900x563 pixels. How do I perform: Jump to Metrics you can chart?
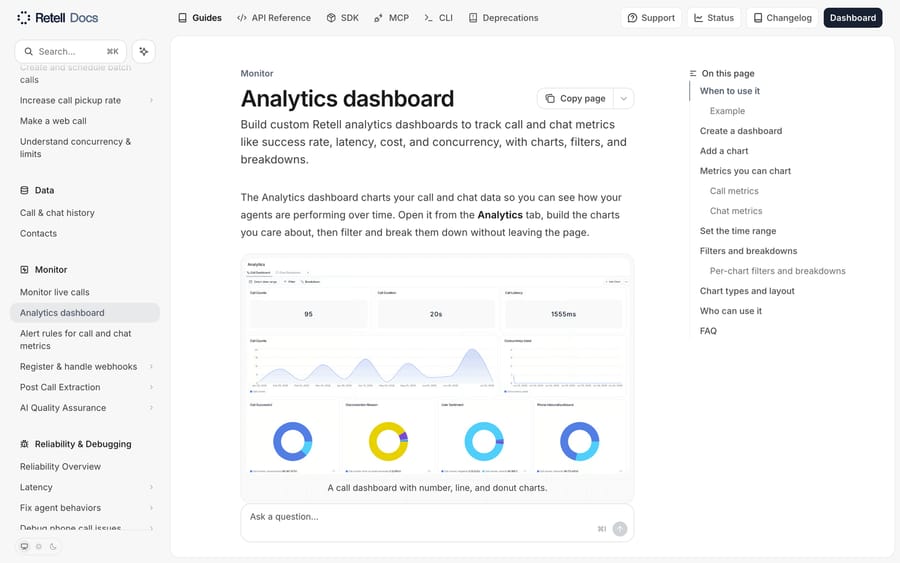(745, 171)
